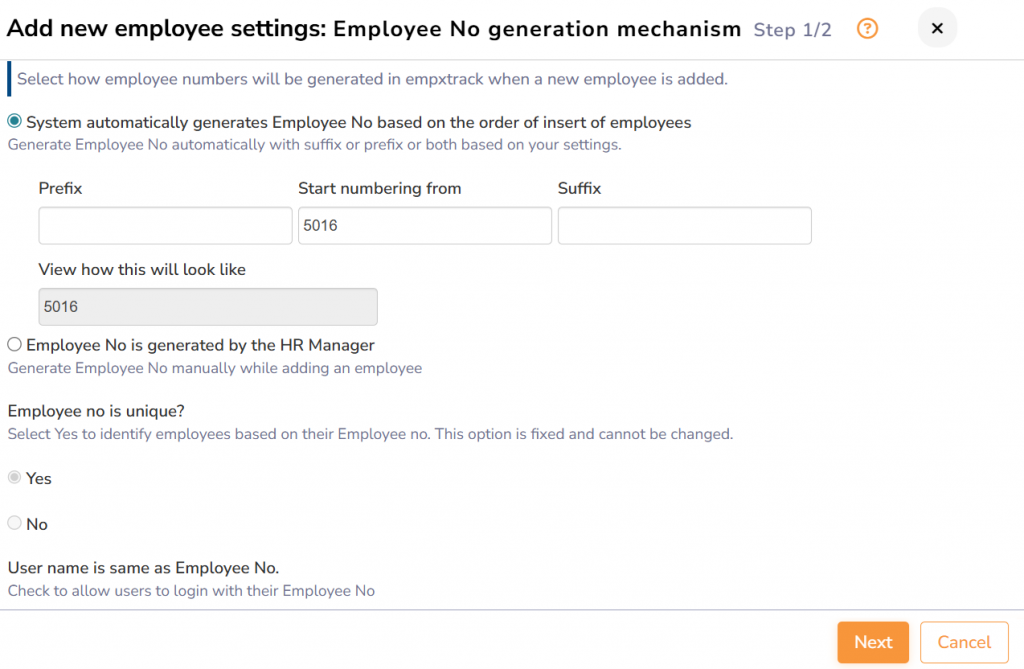Click the 'User name is same as Employee No.' heading
The width and height of the screenshot is (1024, 669).
point(143,568)
